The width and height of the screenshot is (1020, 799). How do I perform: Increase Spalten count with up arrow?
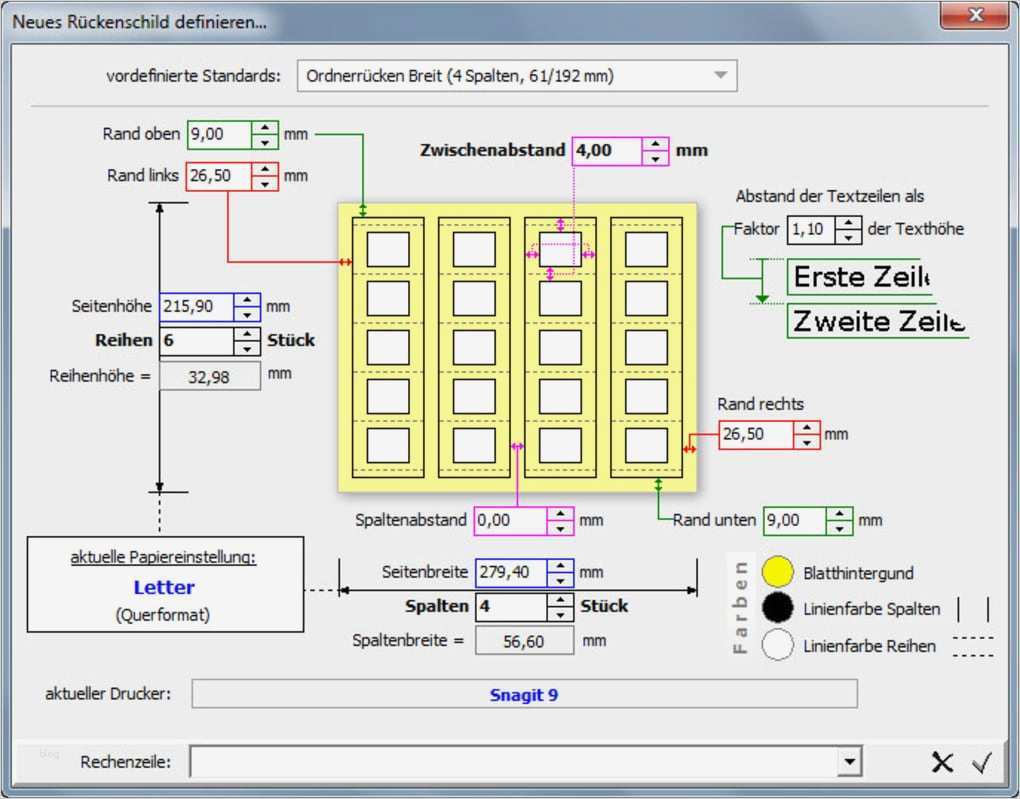560,600
